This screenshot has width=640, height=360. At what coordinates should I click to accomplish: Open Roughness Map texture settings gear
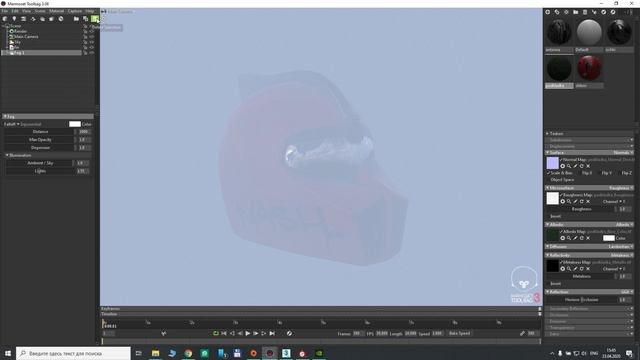(562, 202)
